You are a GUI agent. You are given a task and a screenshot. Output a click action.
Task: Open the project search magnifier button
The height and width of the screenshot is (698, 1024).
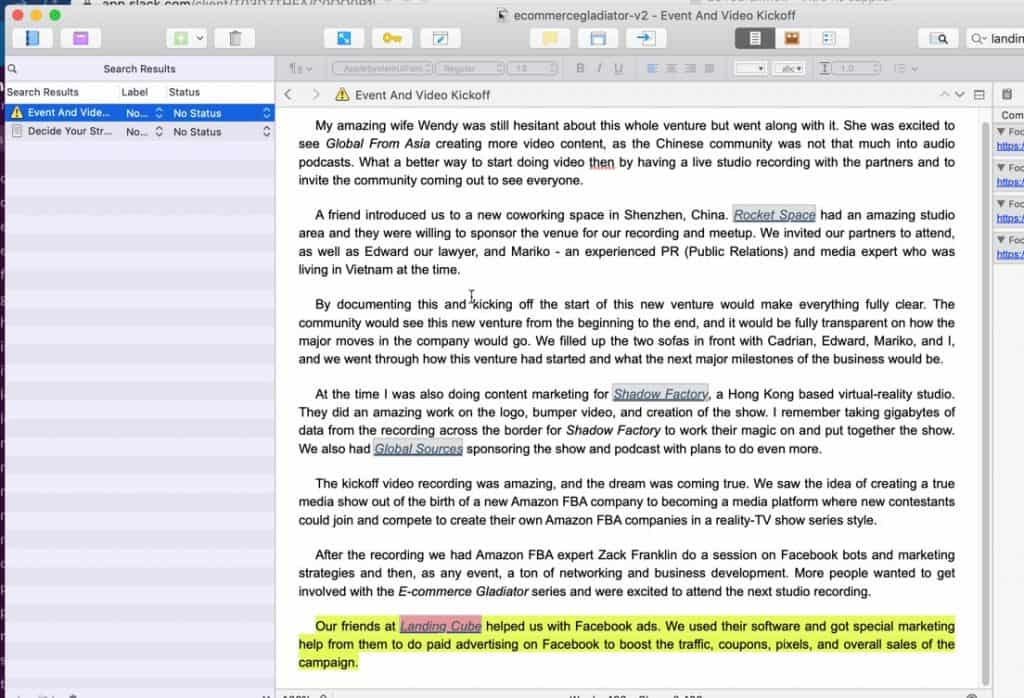point(938,39)
